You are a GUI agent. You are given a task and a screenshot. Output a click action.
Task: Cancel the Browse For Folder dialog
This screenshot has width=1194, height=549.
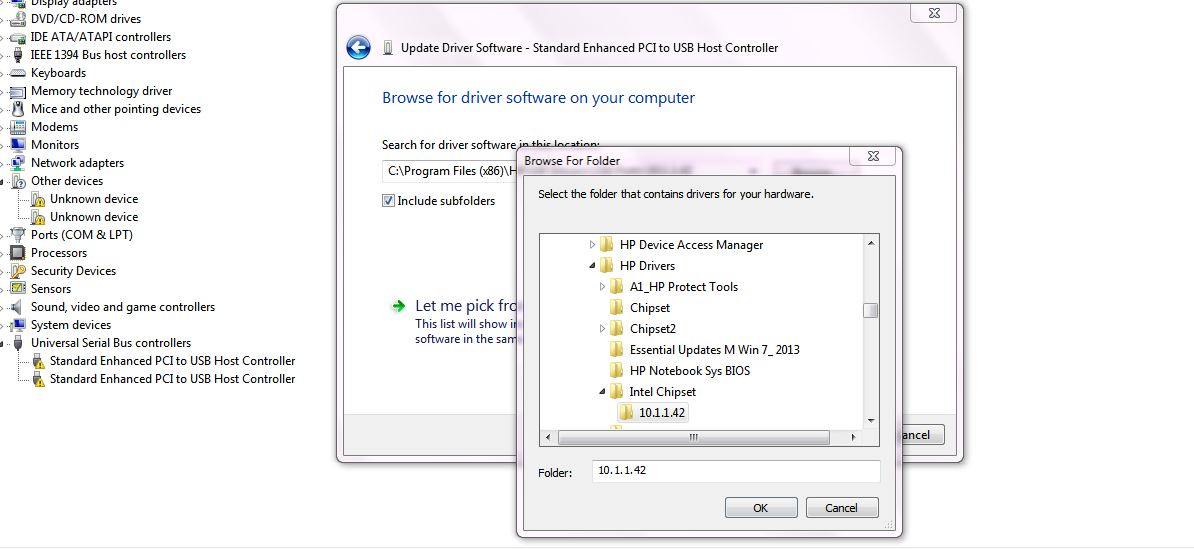point(841,508)
